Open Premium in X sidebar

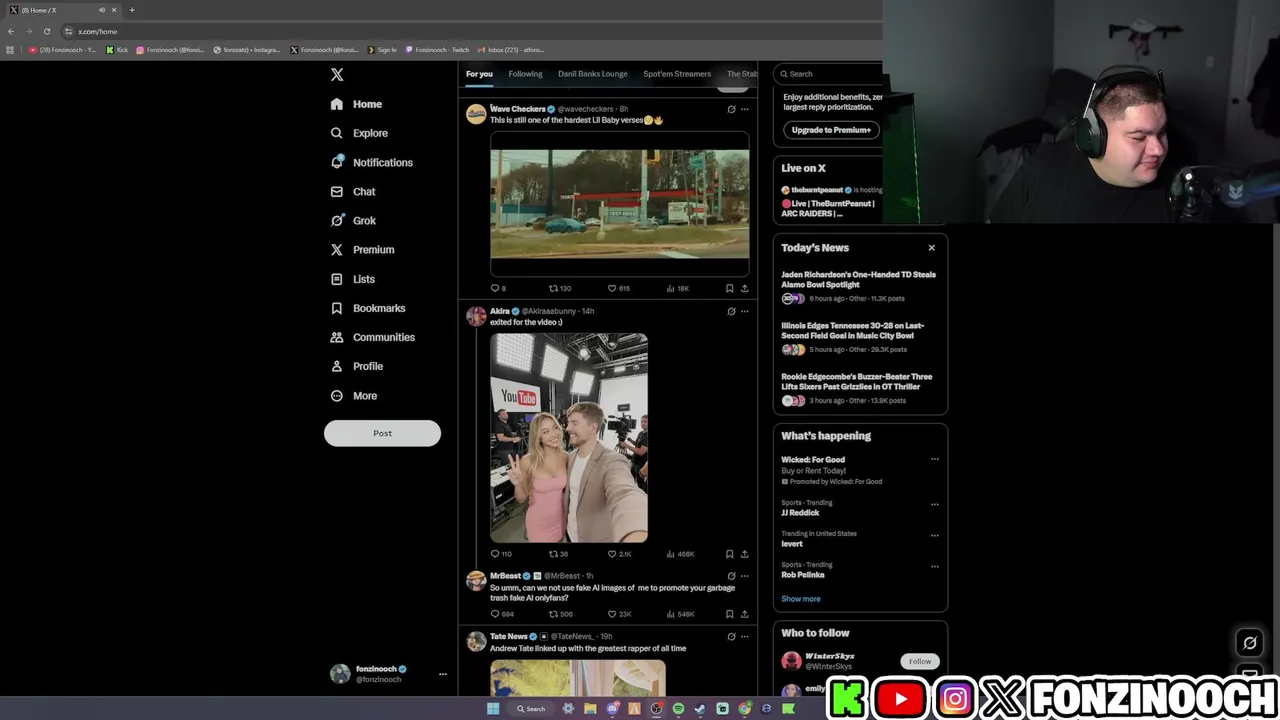click(362, 250)
